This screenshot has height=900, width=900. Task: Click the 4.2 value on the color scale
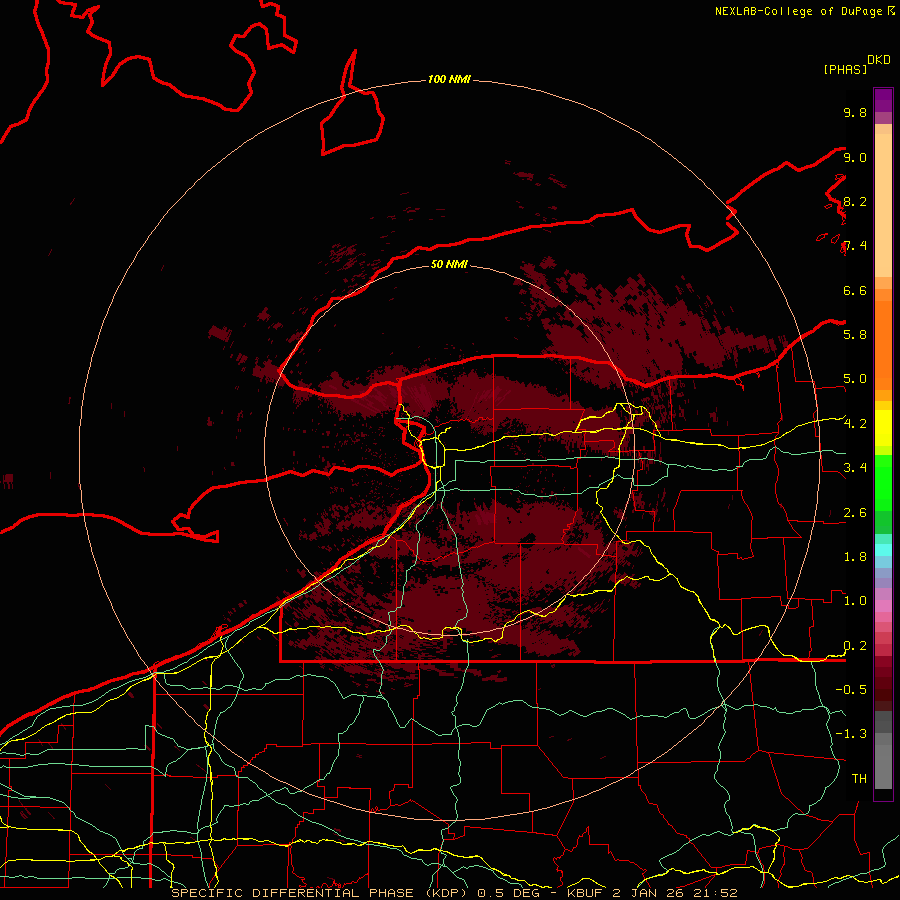(855, 424)
